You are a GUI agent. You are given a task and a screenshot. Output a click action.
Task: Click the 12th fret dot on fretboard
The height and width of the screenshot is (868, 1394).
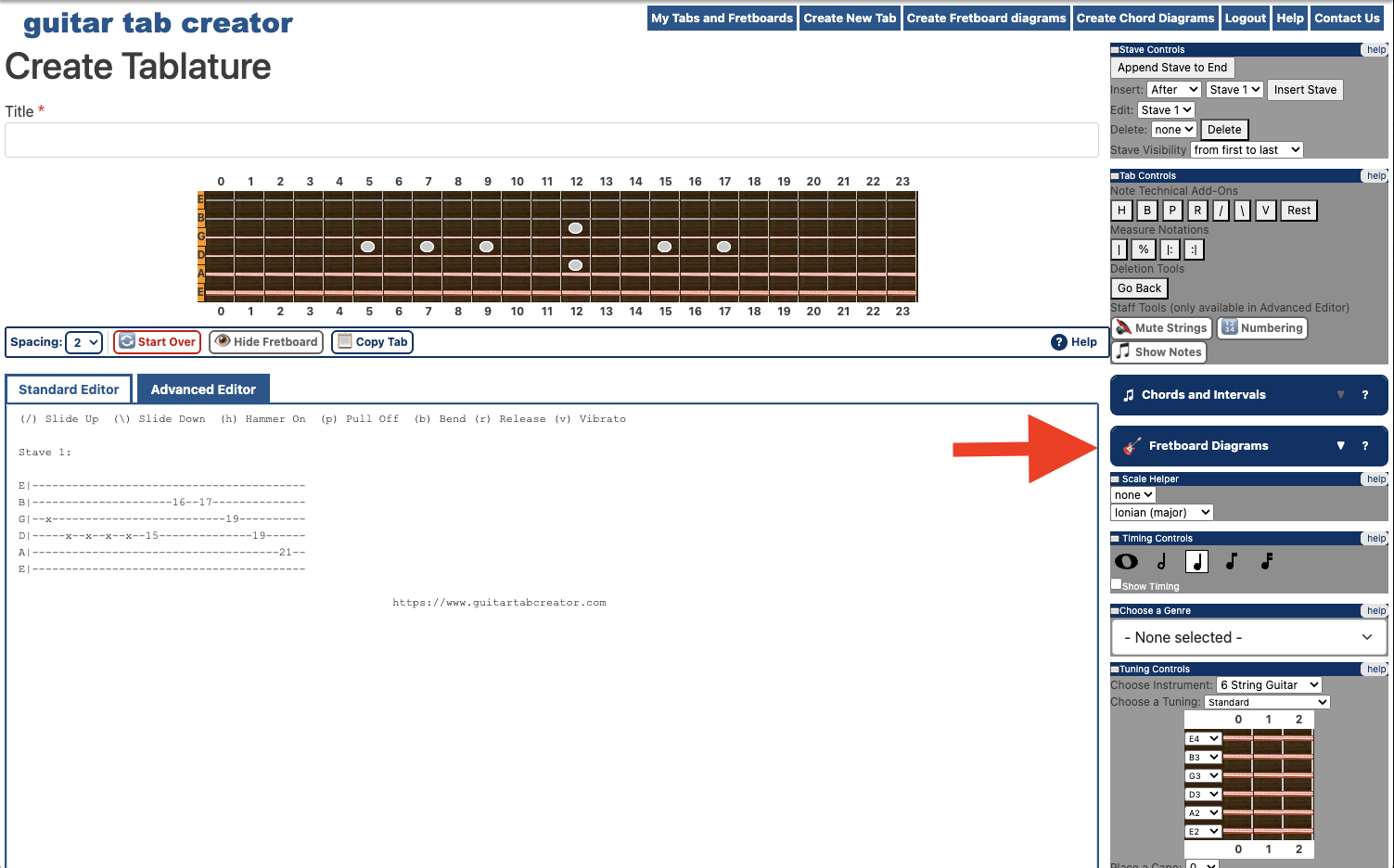[x=576, y=228]
